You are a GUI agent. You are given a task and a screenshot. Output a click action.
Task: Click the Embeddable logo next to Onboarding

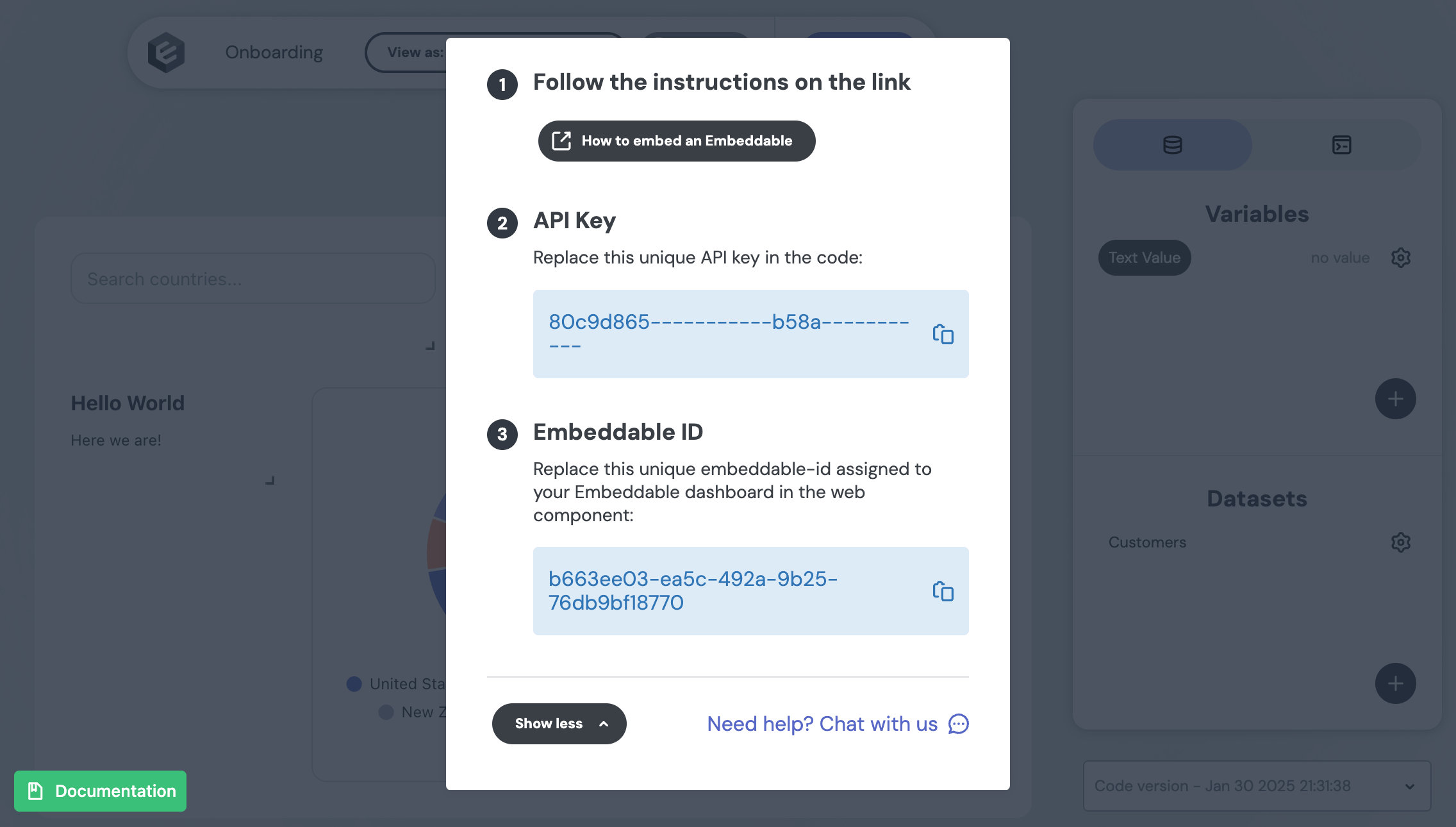tap(167, 52)
